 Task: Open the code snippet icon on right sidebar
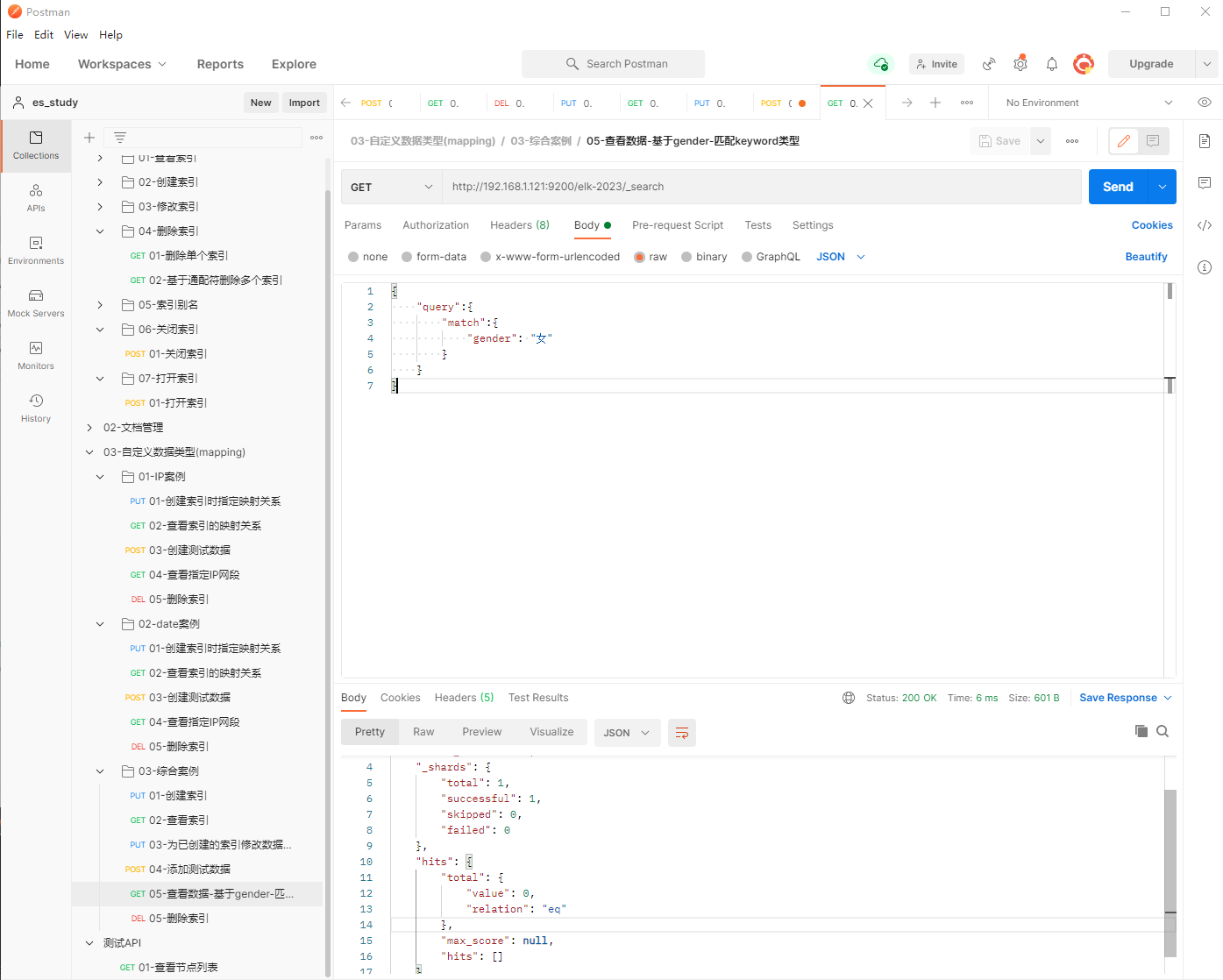pyautogui.click(x=1205, y=225)
